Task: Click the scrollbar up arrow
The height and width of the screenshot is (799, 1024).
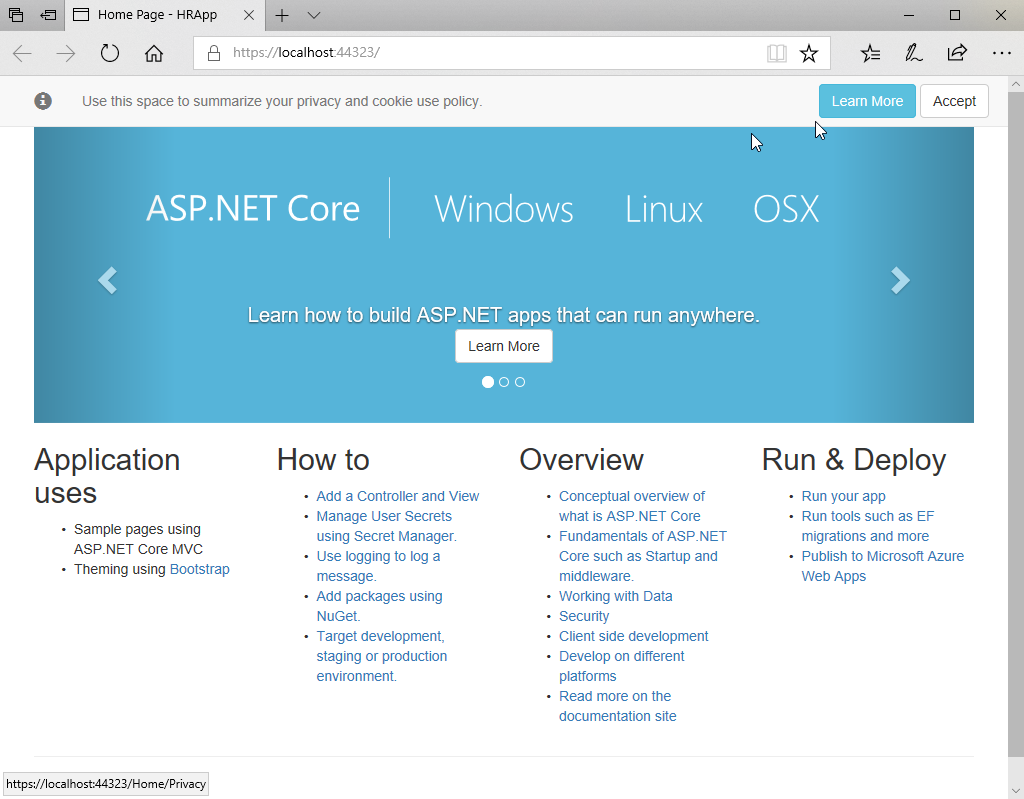Action: pos(1016,84)
